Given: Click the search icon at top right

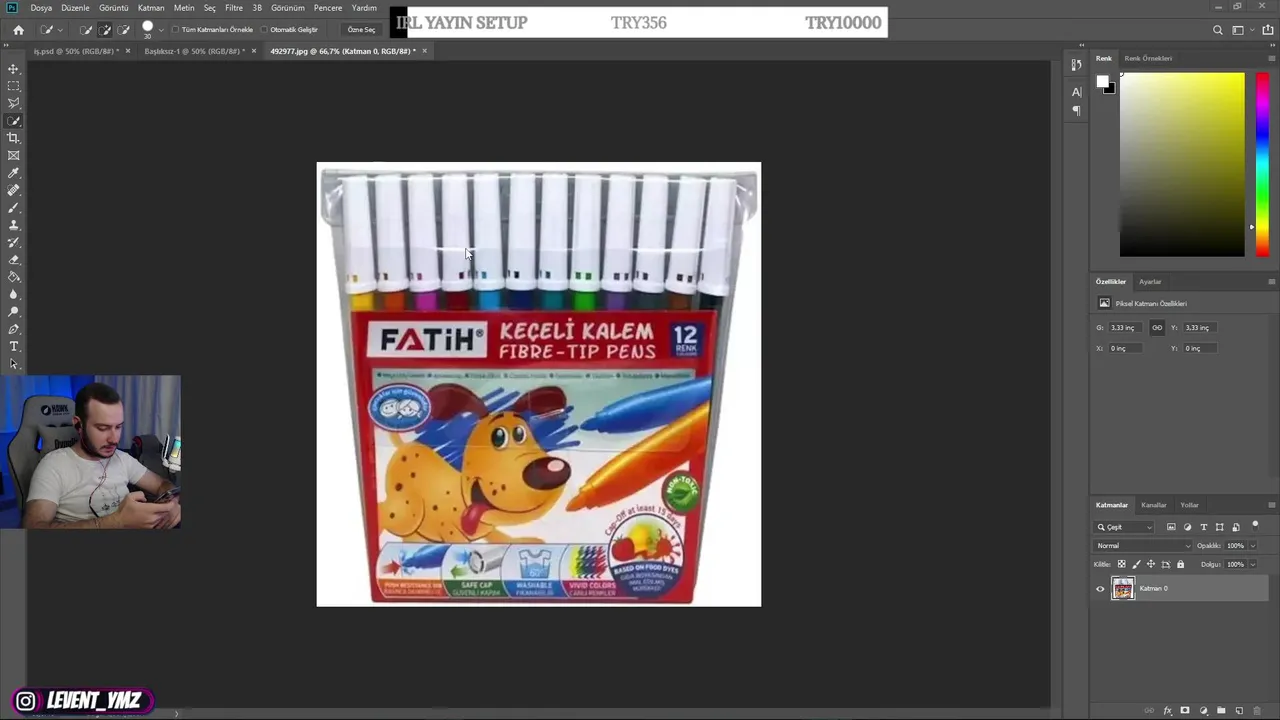Looking at the screenshot, I should [x=1217, y=30].
